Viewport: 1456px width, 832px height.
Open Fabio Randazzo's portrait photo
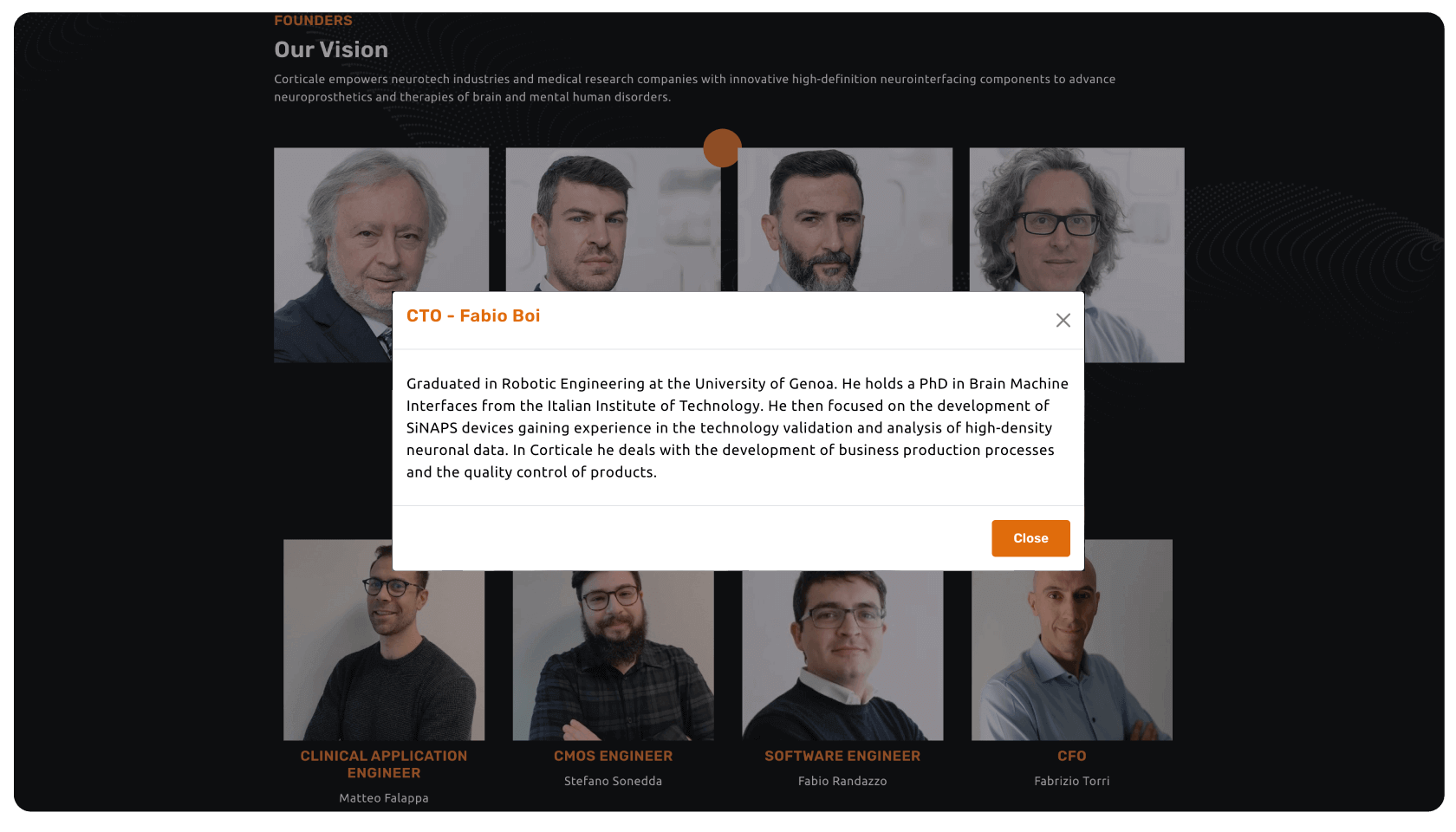click(842, 656)
